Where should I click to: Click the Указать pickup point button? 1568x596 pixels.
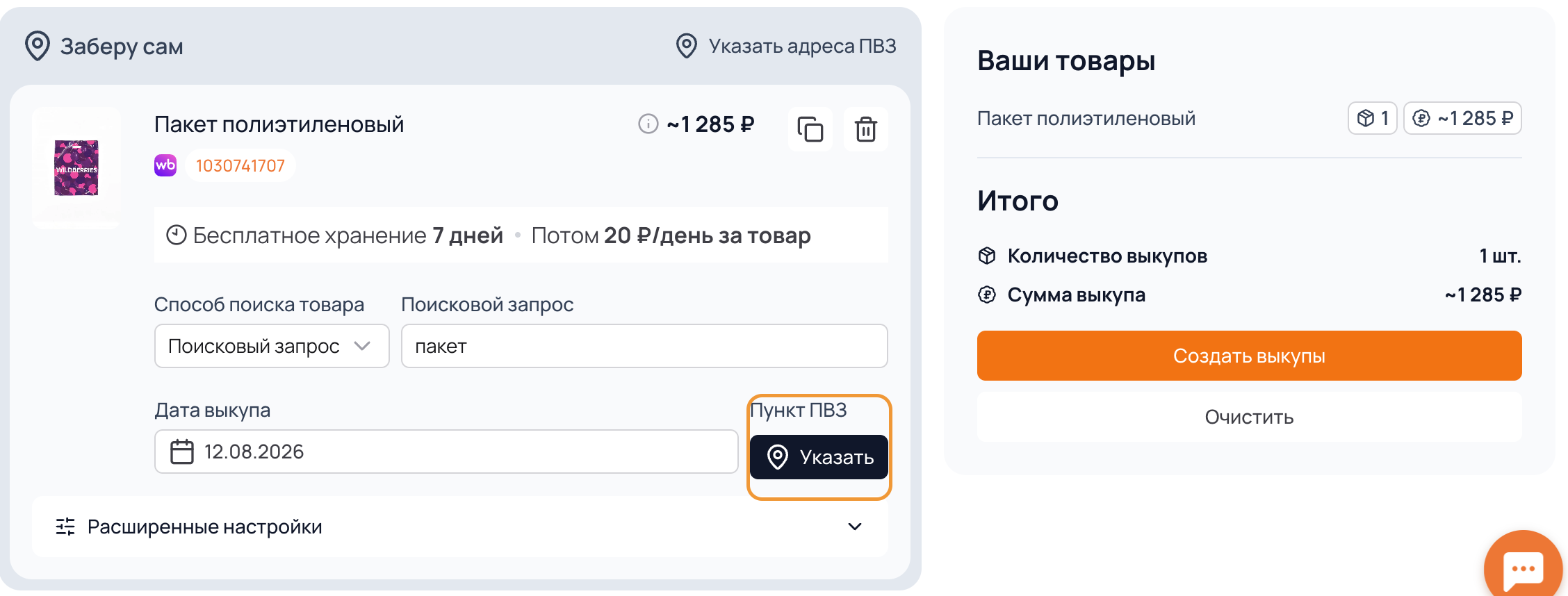coord(819,457)
